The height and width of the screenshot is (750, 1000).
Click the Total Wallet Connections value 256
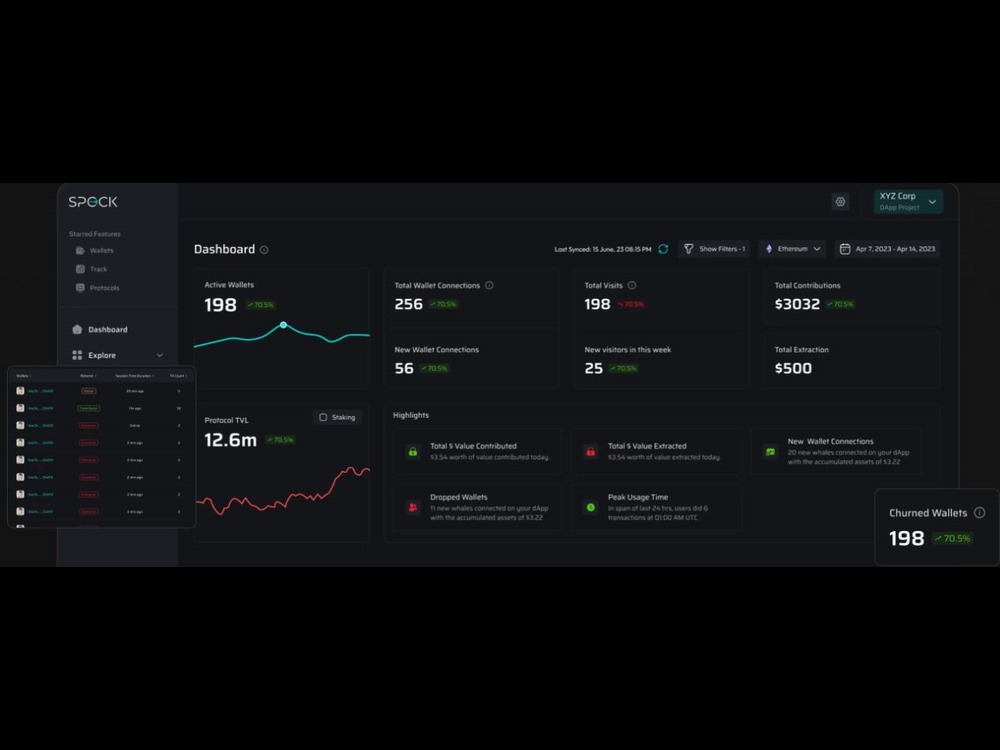coord(409,304)
